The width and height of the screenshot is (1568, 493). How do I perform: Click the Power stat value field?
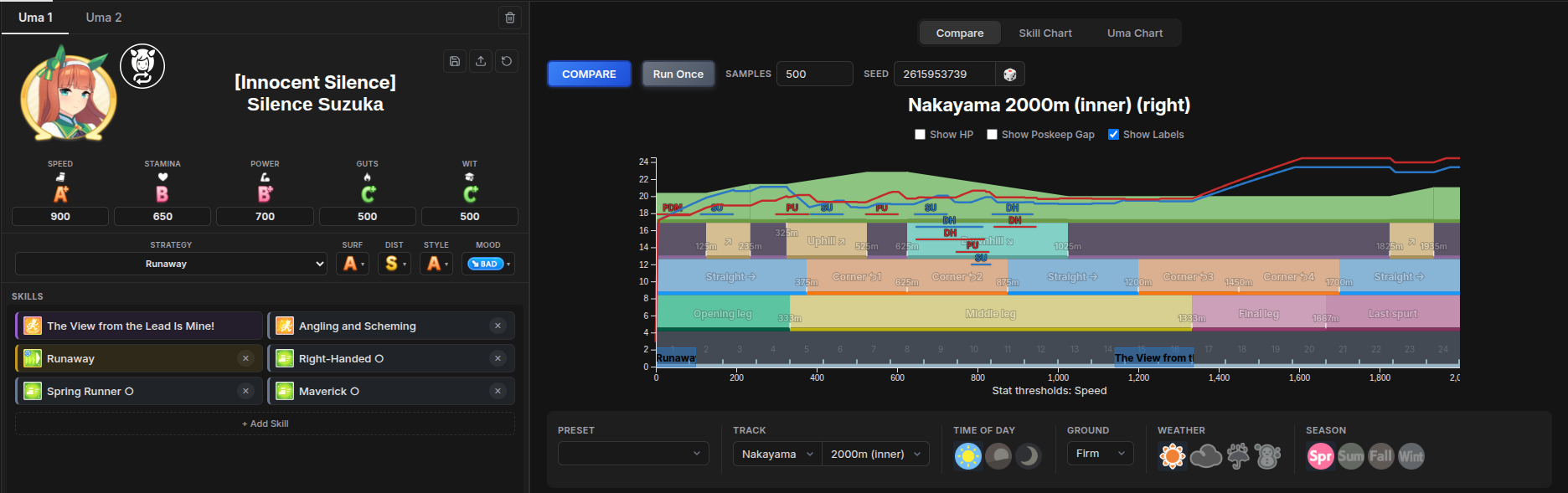(265, 217)
